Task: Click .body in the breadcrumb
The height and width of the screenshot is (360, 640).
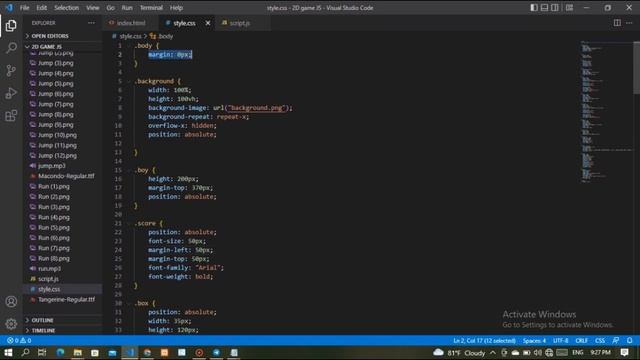Action: tap(165, 36)
